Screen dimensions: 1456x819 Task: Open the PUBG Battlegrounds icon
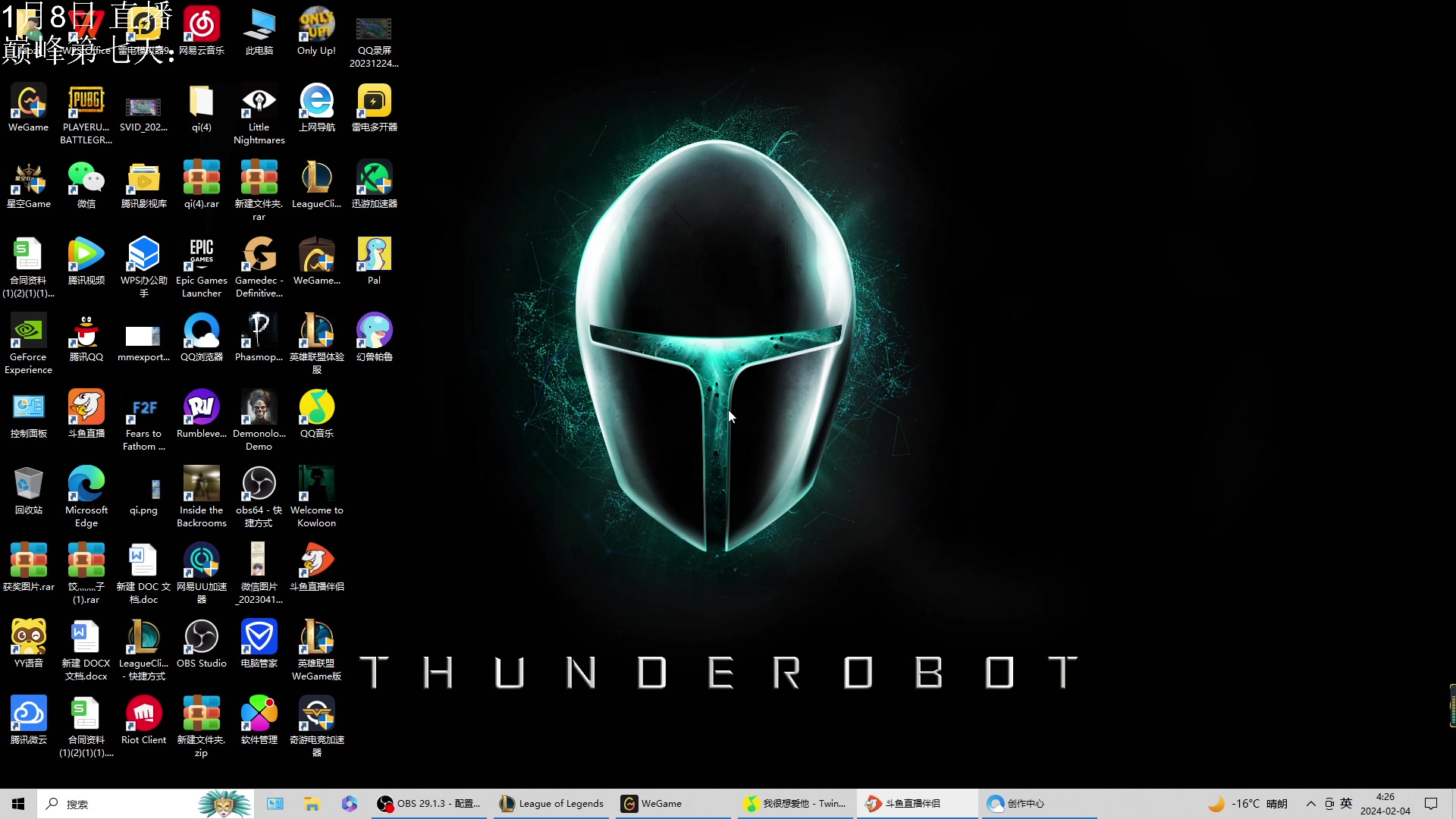pos(86,115)
